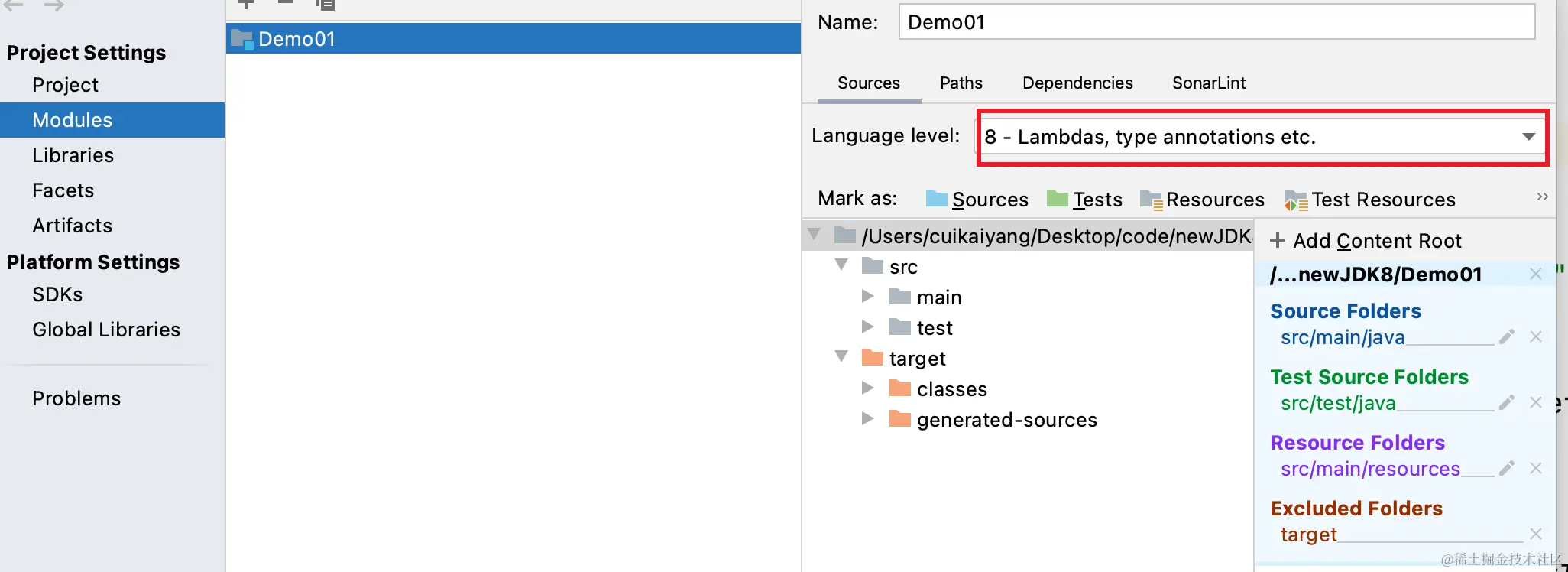Select the src folder
The height and width of the screenshot is (572, 1568).
[889, 267]
